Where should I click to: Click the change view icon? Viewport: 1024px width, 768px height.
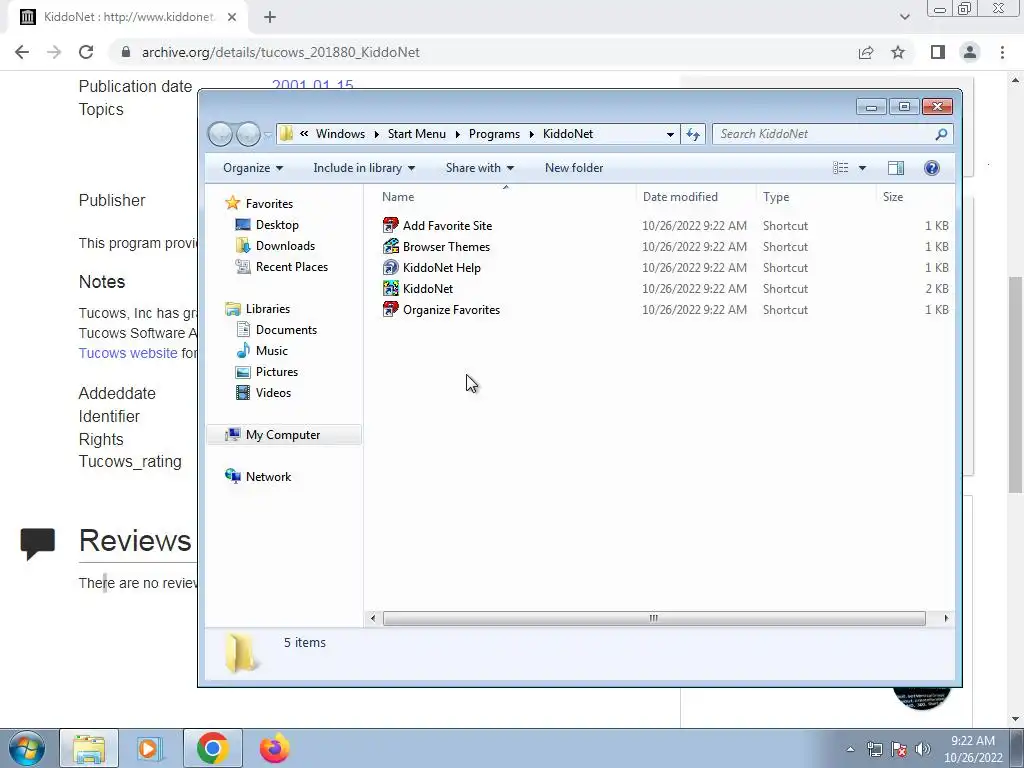(840, 168)
